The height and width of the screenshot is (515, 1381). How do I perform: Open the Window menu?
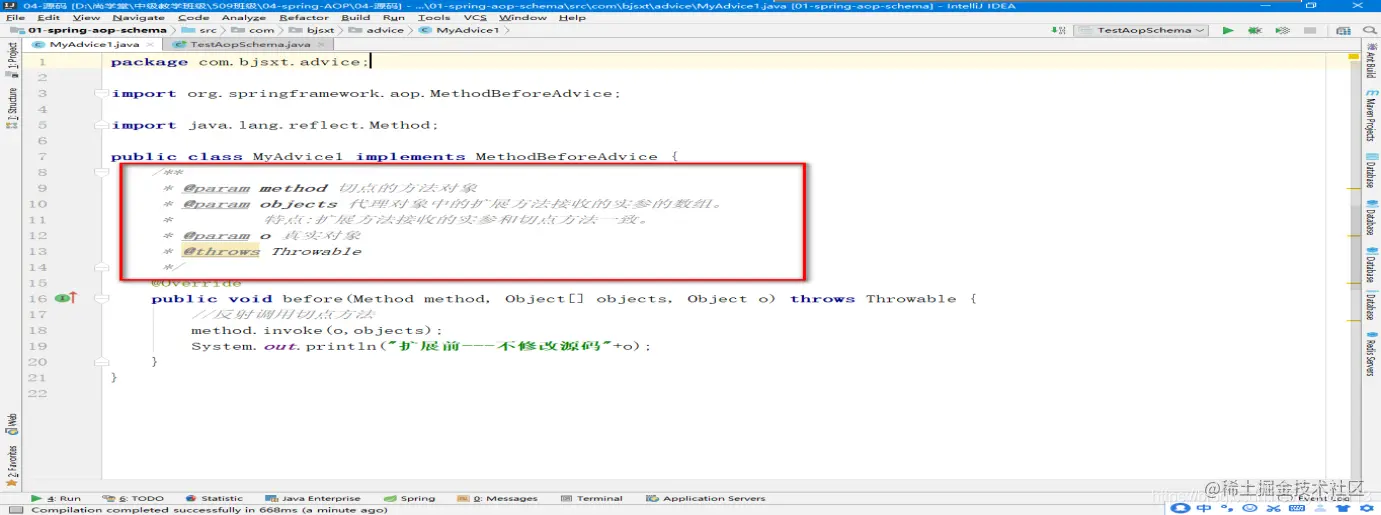(x=522, y=17)
